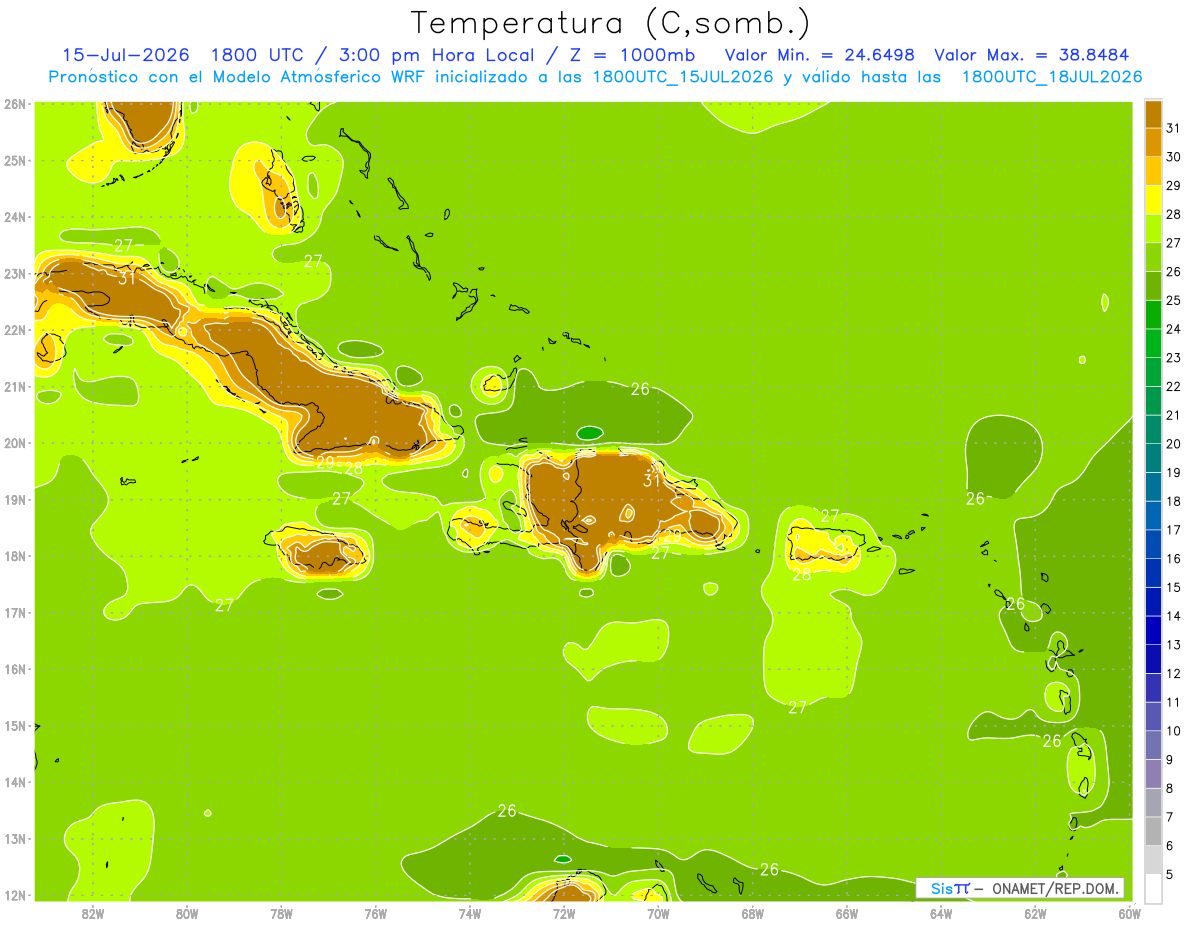Pick the legend swatch between 26 and 27

(1153, 257)
